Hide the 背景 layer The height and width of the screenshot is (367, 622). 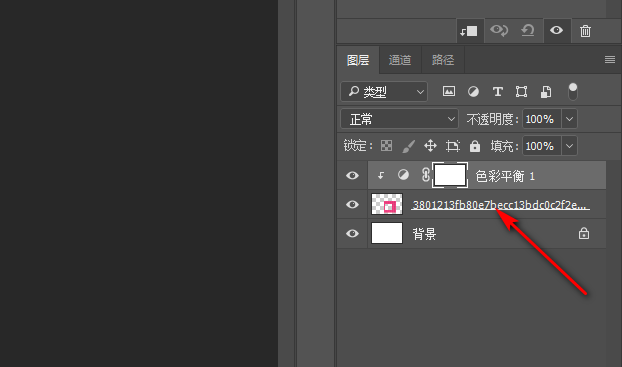[352, 233]
